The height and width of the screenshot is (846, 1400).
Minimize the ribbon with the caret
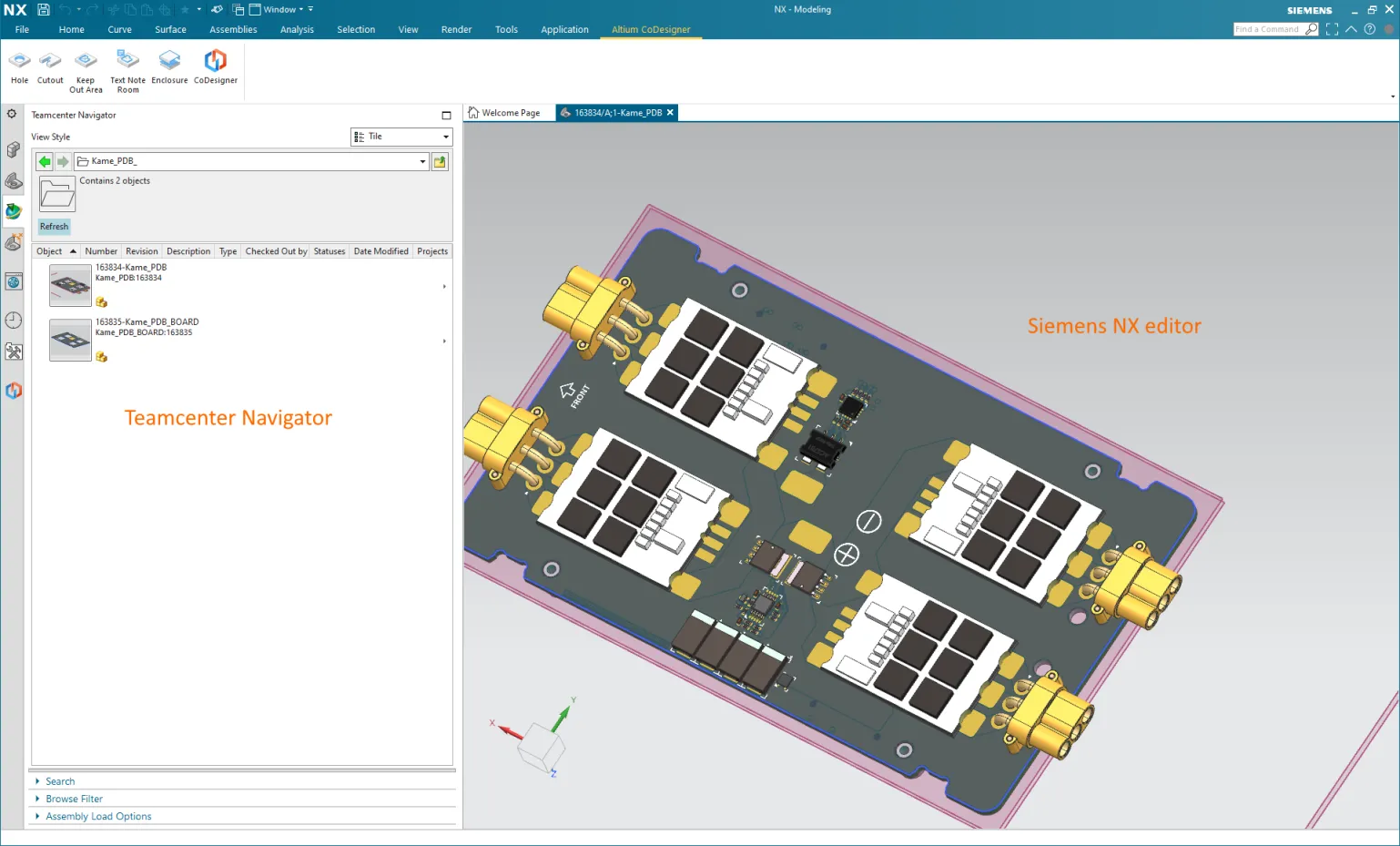pos(1351,29)
